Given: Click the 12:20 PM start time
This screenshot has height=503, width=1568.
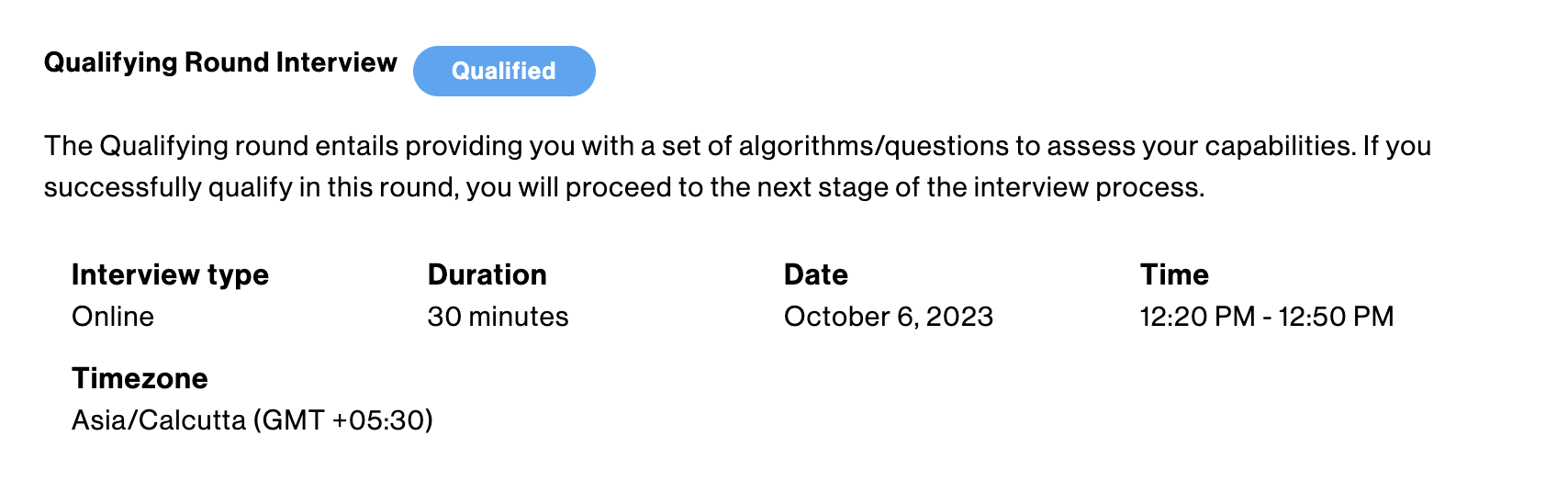Looking at the screenshot, I should coord(1197,317).
